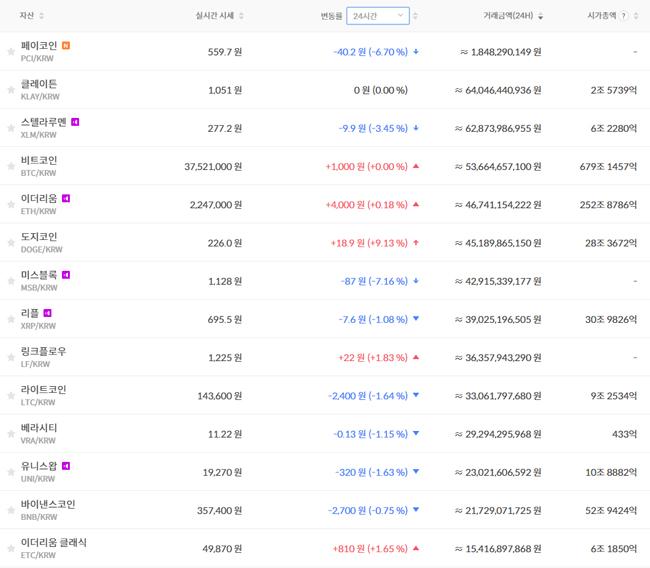
Task: Sort the list by the 자산 column
Action: coord(32,16)
